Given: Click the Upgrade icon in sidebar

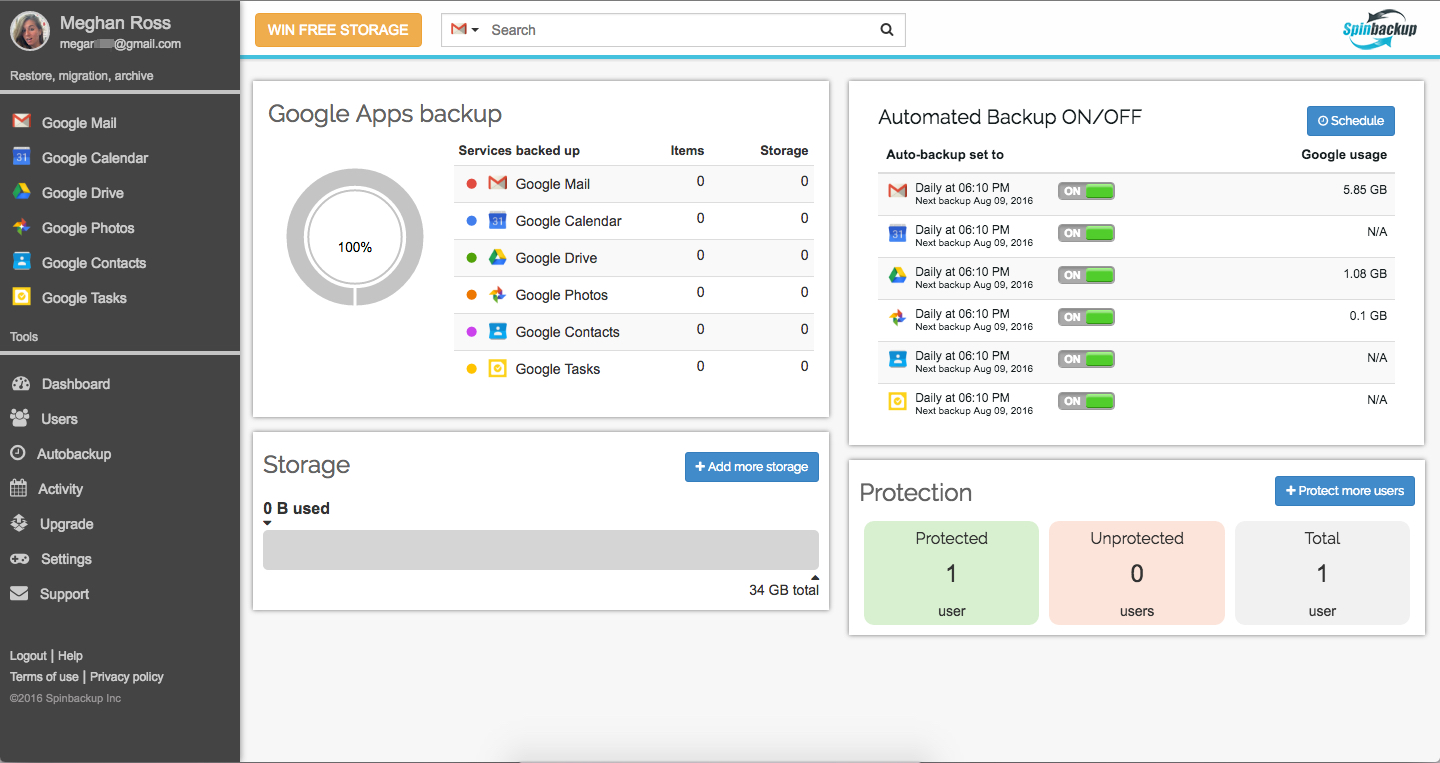Looking at the screenshot, I should coord(20,523).
